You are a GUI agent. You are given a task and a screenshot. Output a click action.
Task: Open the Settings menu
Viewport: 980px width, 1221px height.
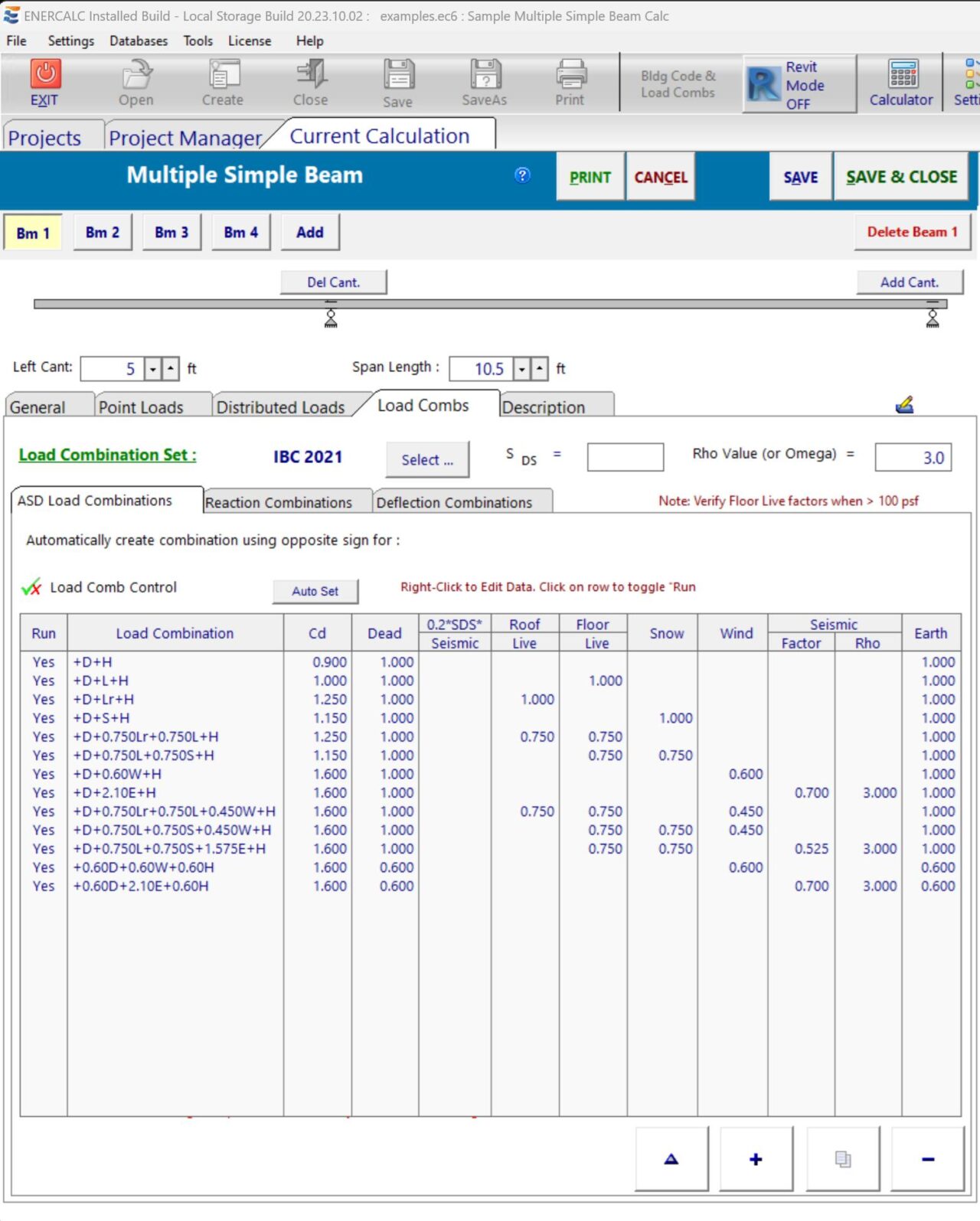(x=70, y=41)
